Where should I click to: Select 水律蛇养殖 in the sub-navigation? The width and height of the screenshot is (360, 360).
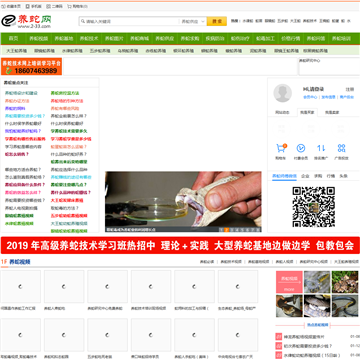(72, 51)
